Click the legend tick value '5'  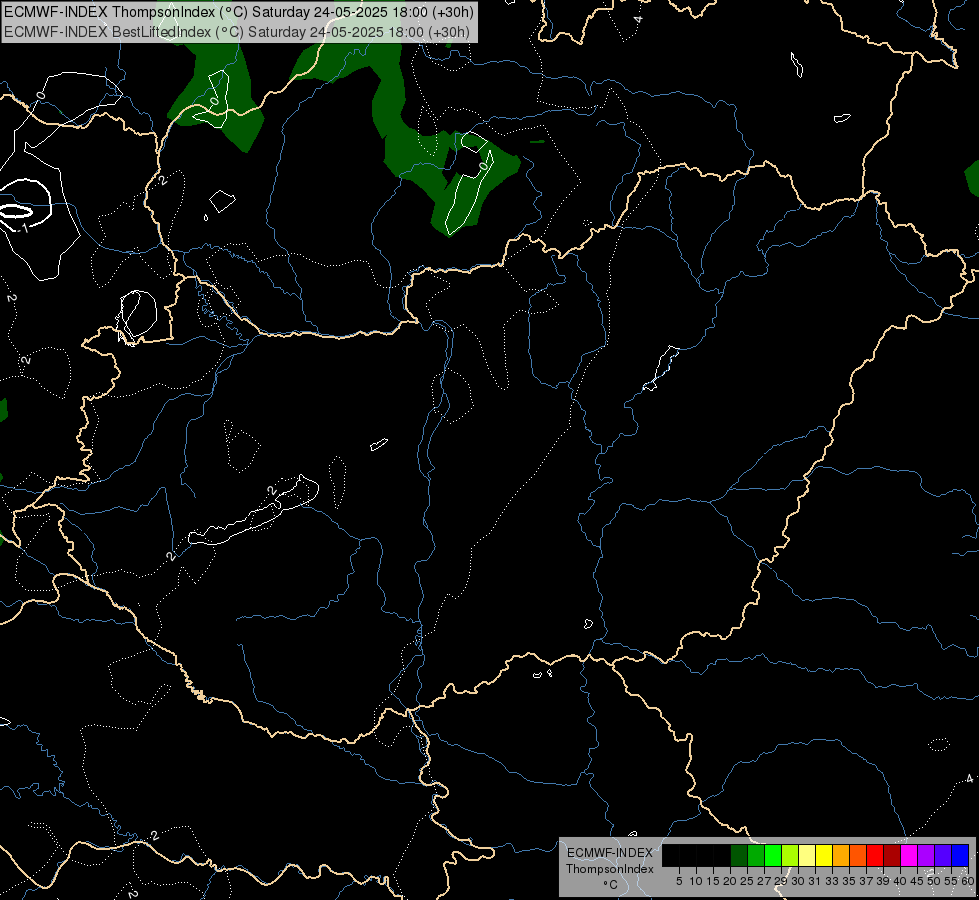[x=679, y=881]
